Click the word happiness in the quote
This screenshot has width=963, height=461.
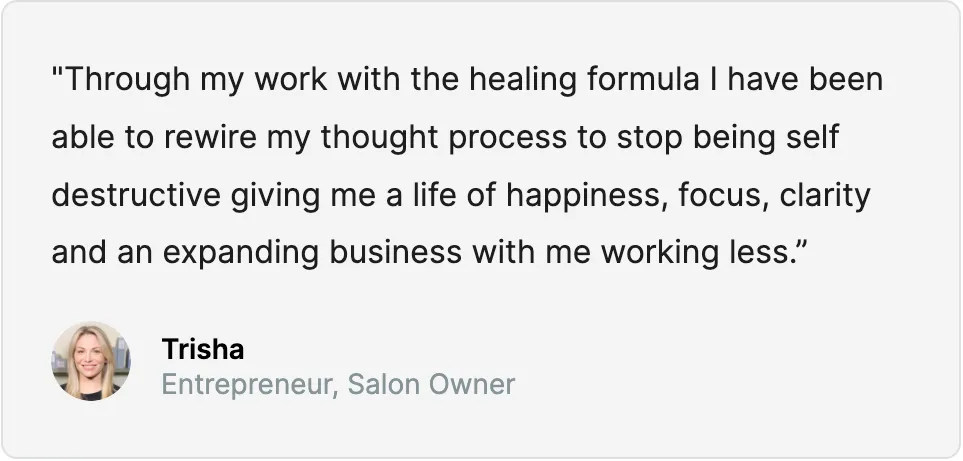point(587,196)
